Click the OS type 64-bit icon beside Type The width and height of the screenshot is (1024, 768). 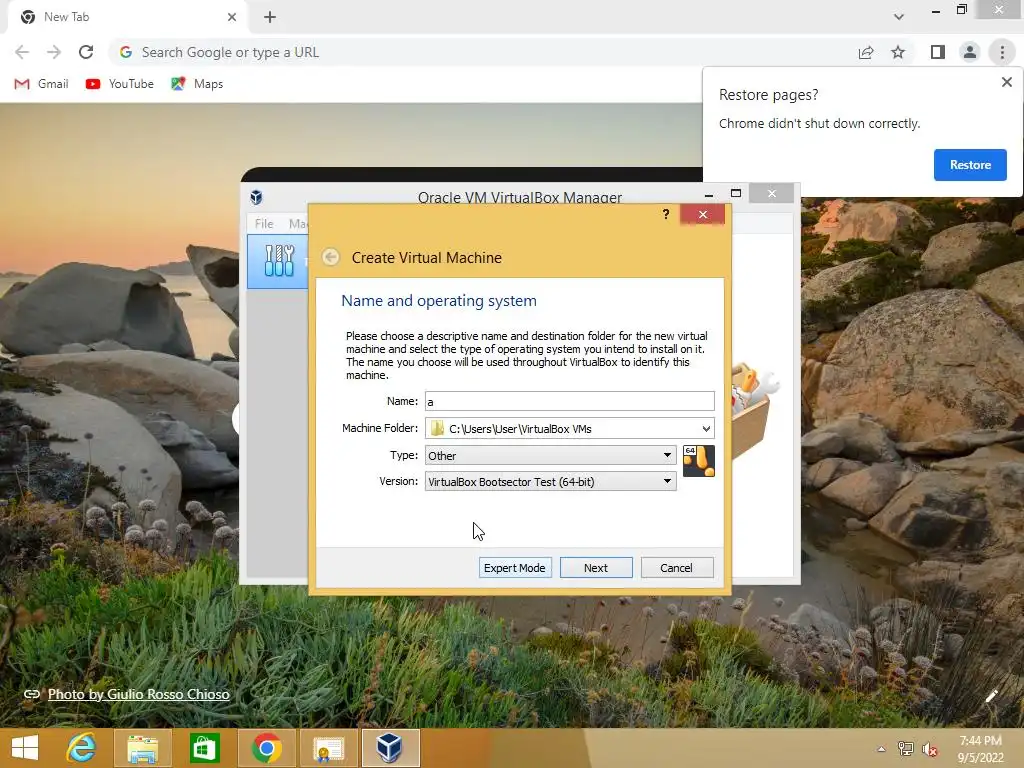point(699,461)
